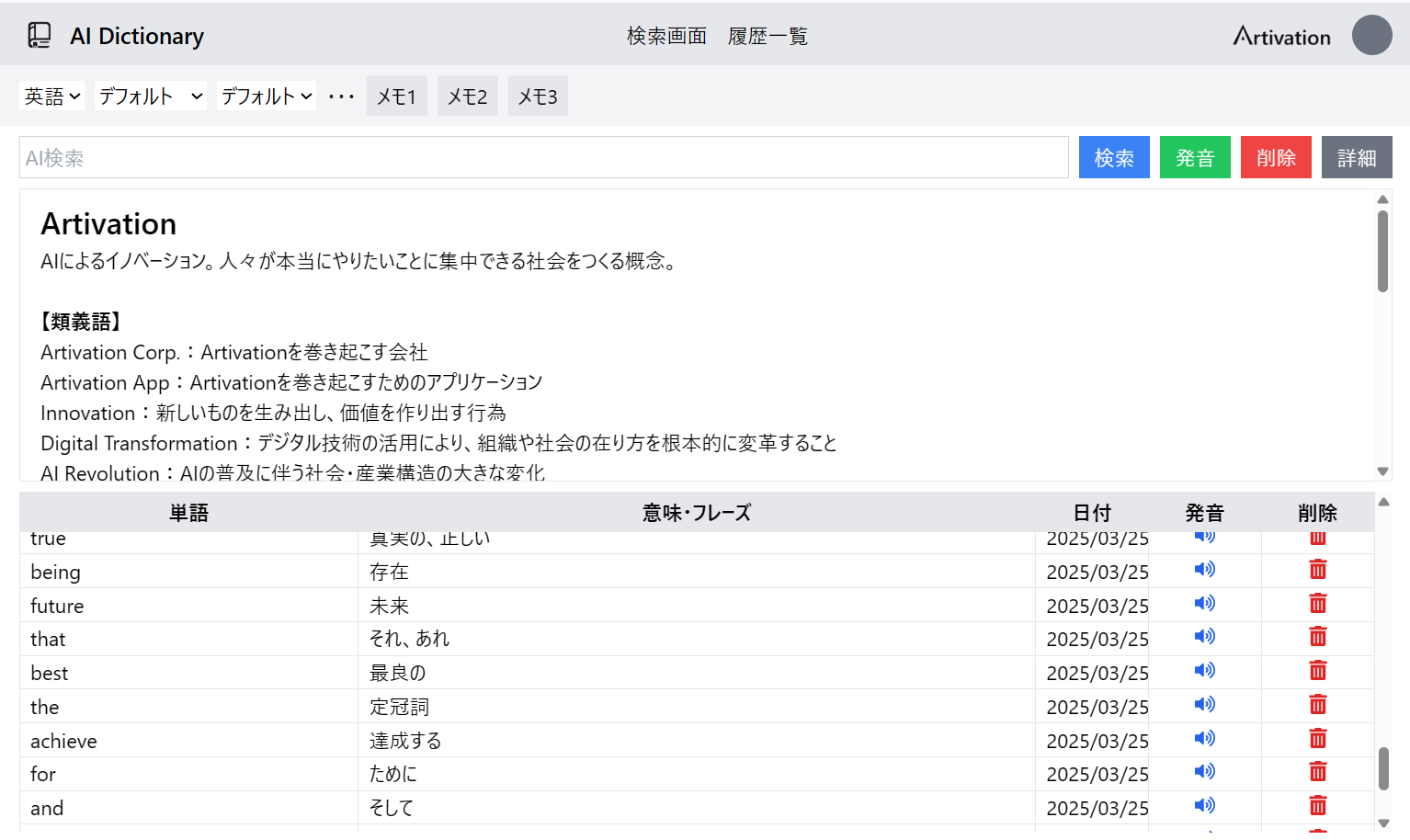Click the meaning 'それ、あれ'
Screen dimensions: 1410x840
[x=409, y=639]
